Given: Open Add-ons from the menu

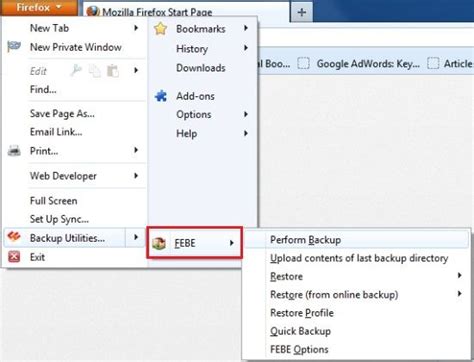Looking at the screenshot, I should (203, 96).
